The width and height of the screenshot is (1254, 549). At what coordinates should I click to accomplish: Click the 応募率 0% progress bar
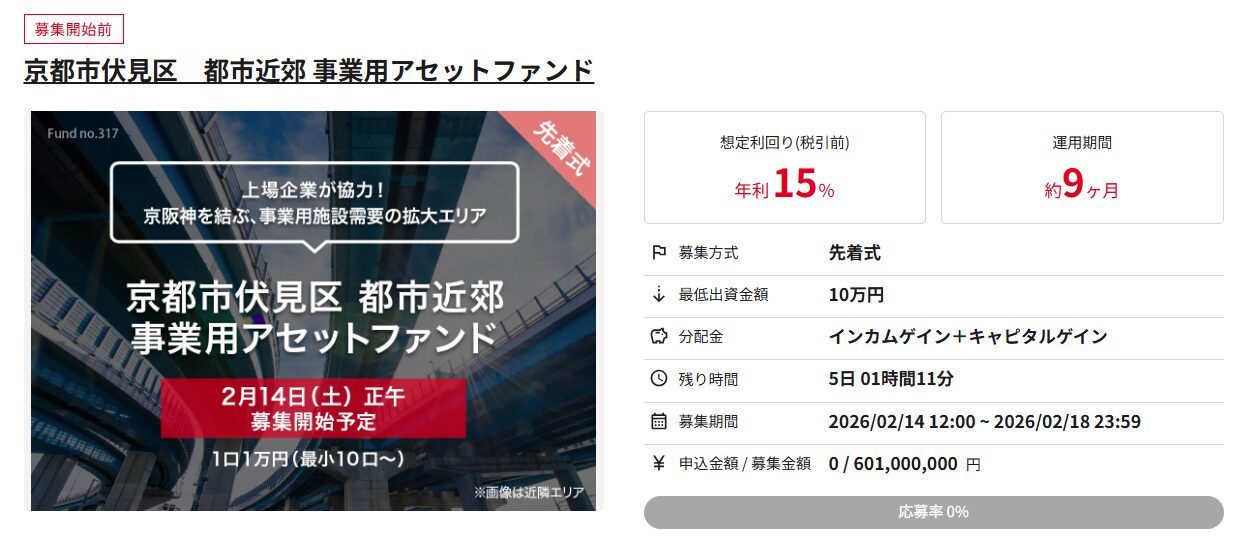pos(933,512)
